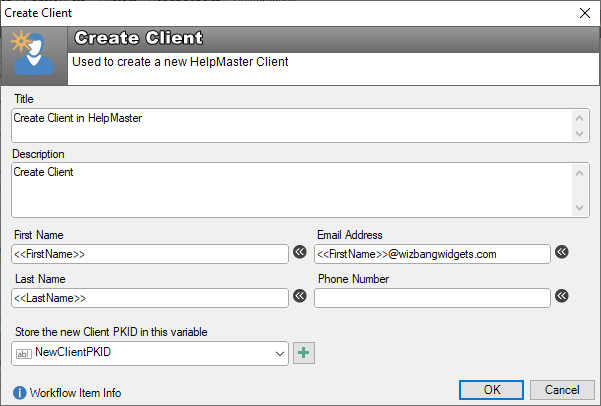The image size is (601, 406).
Task: Click the 'Email Address' label
Action: (350, 235)
